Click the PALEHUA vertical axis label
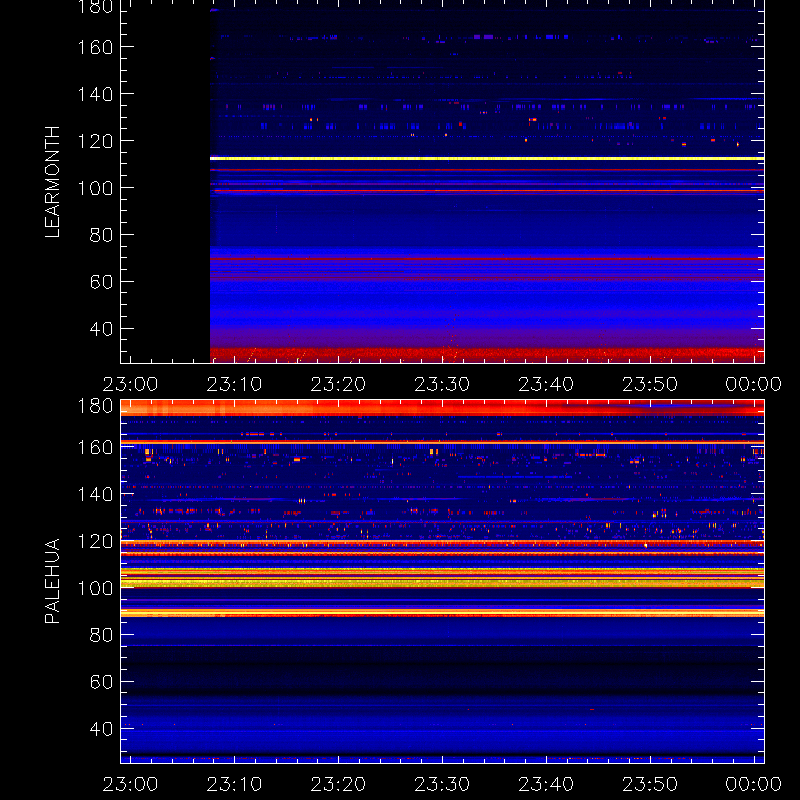 point(52,581)
